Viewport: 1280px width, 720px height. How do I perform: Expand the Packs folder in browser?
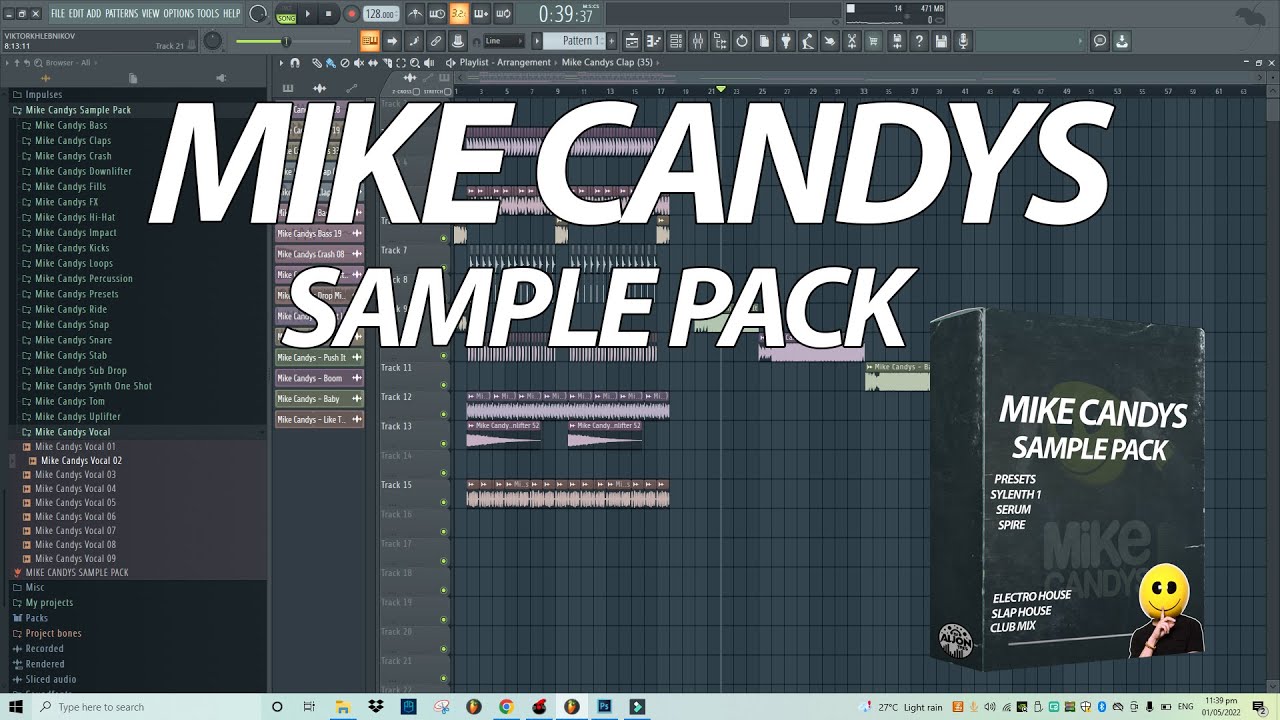[x=36, y=618]
